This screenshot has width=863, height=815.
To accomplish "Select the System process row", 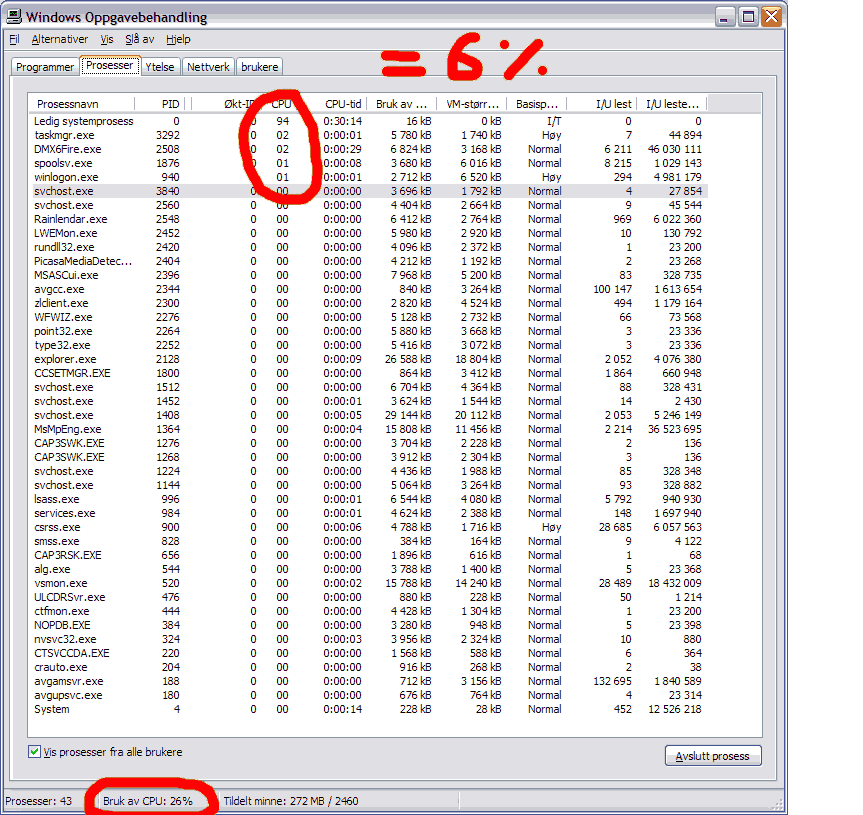I will (x=368, y=709).
